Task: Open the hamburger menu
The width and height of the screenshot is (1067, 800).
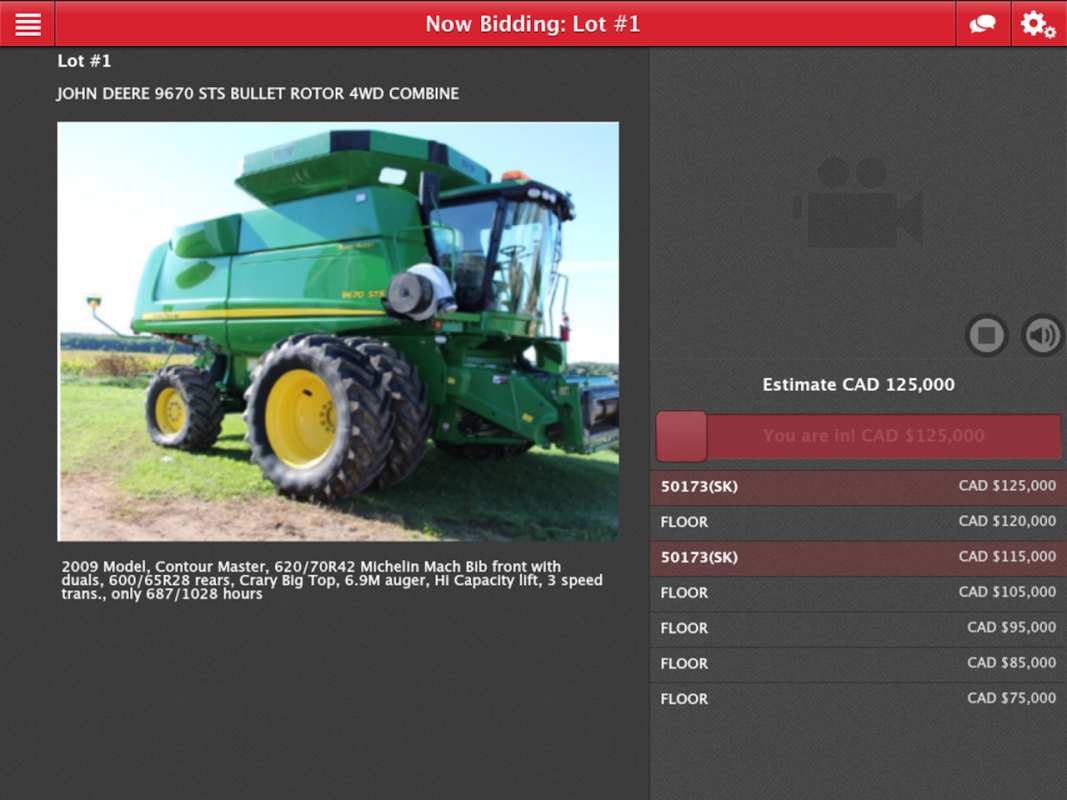Action: click(27, 24)
